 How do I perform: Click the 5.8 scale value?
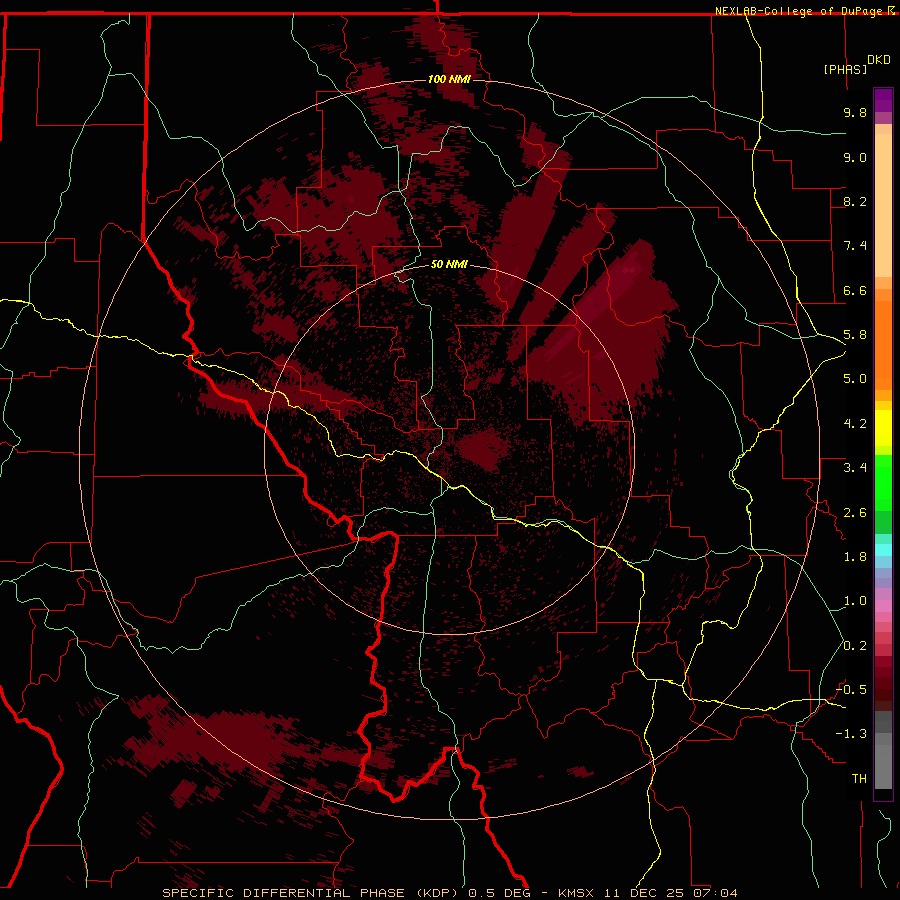855,335
